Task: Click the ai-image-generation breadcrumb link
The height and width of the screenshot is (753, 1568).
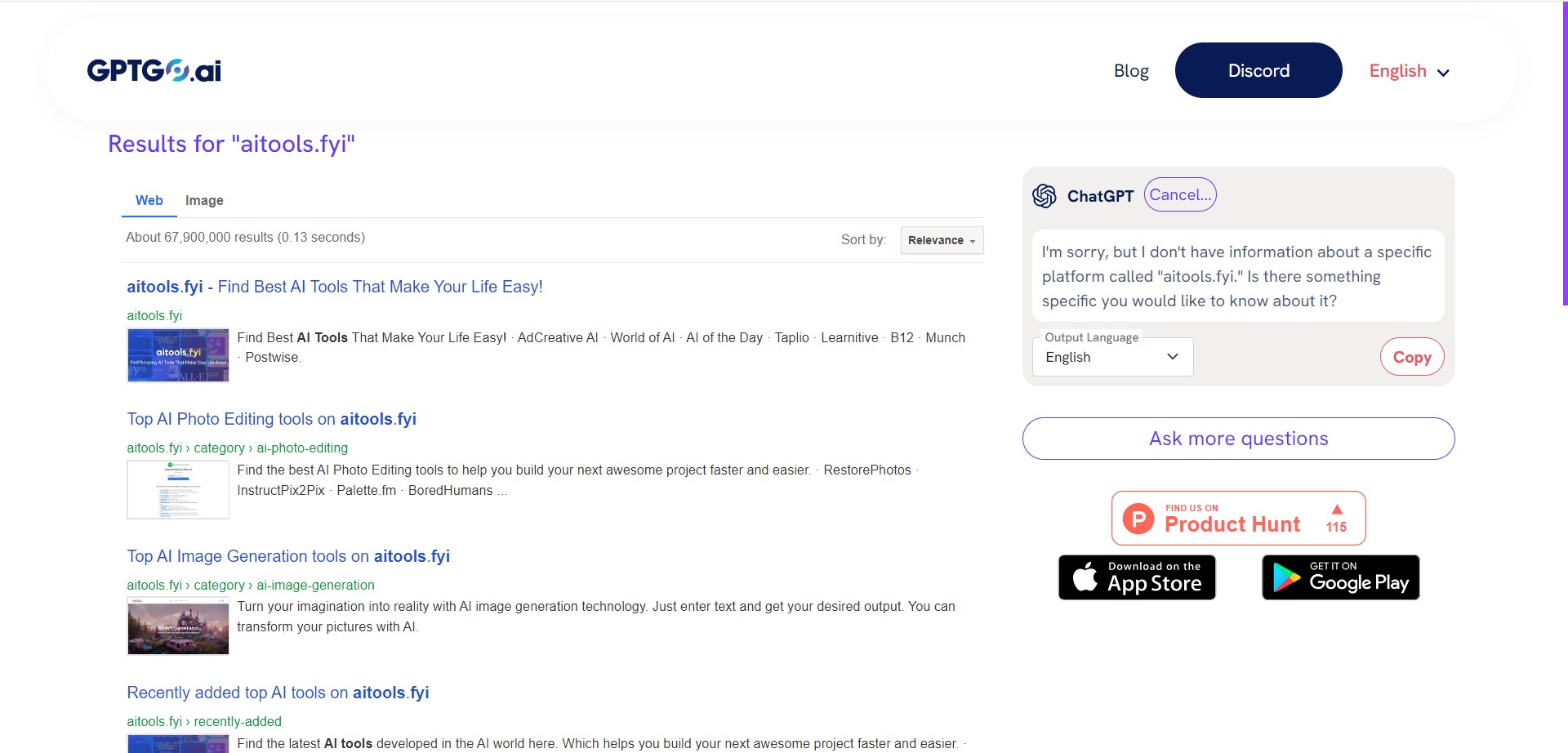Action: pyautogui.click(x=315, y=585)
